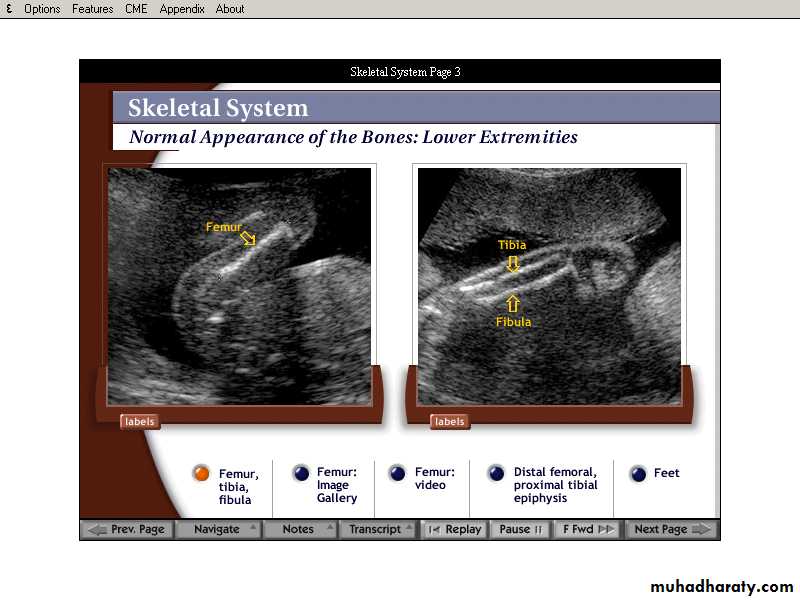This screenshot has height=600, width=800.
Task: Select the Femur Image Gallery bullet
Action: [x=301, y=474]
